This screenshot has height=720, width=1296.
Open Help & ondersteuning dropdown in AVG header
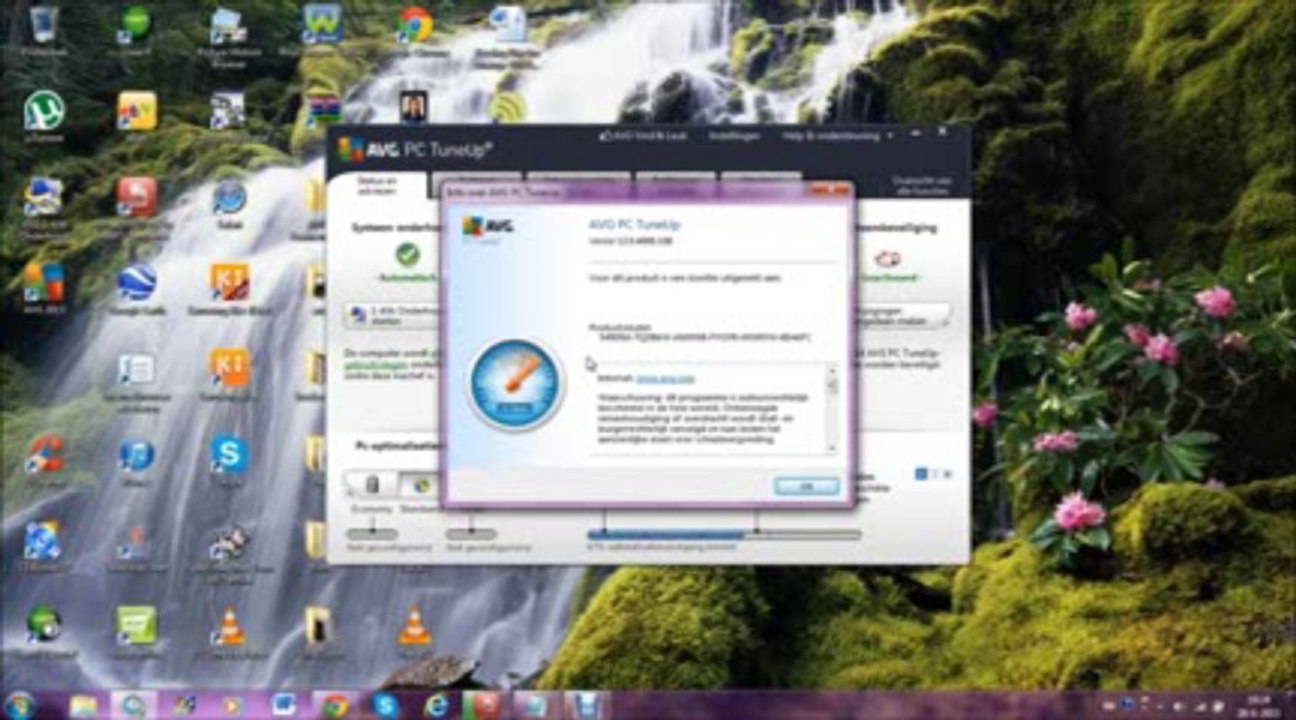[837, 135]
